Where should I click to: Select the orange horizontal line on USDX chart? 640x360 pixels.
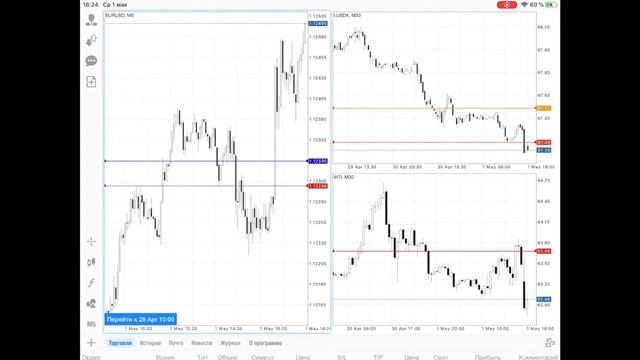[434, 108]
